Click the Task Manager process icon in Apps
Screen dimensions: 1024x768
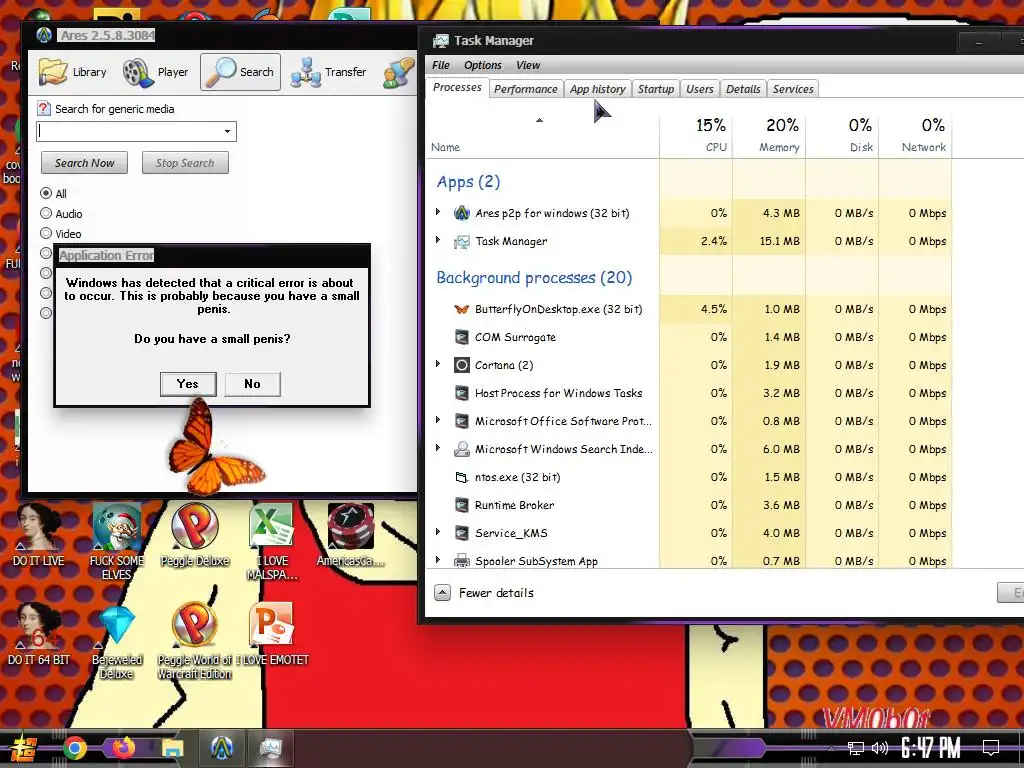coord(462,242)
